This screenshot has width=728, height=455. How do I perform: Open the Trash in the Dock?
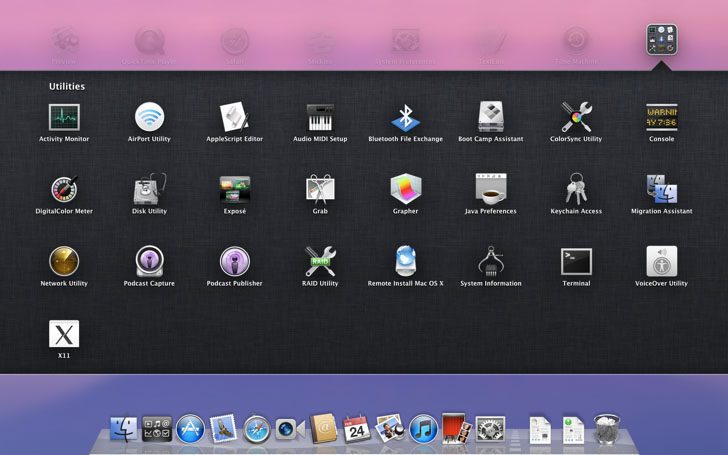[x=607, y=428]
